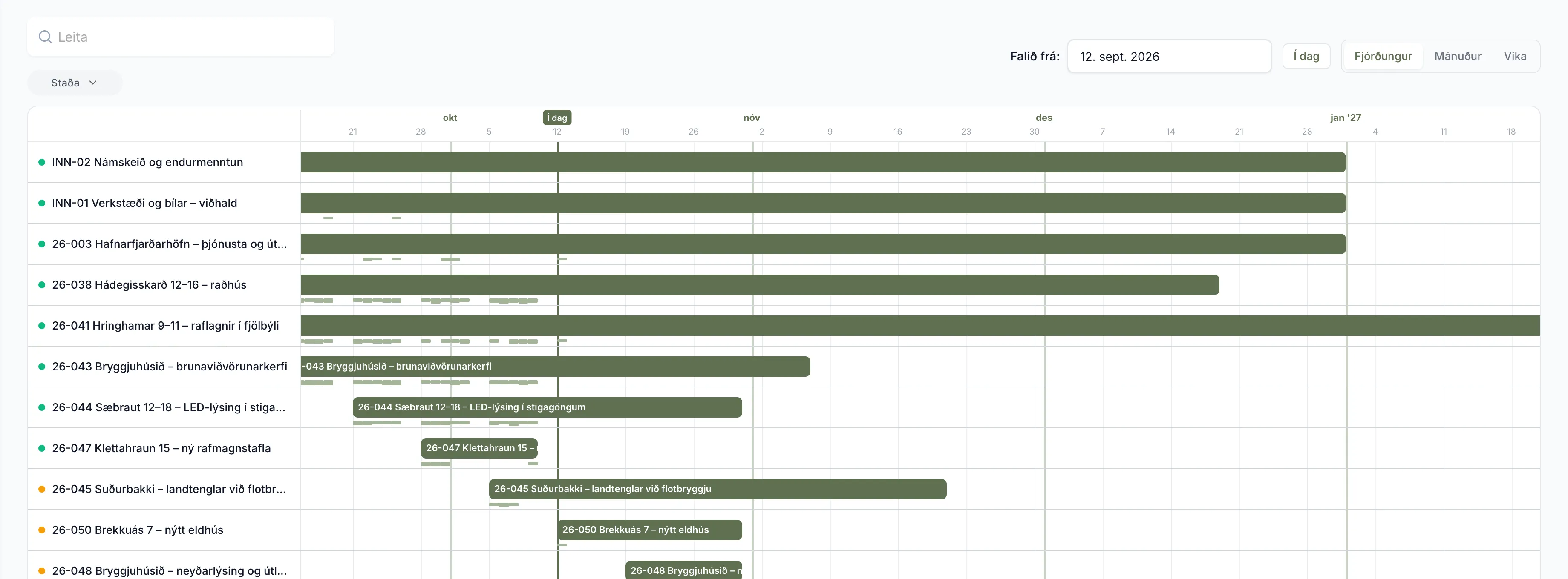Click the jan '27 month header
This screenshot has height=579, width=1568.
pos(1345,118)
